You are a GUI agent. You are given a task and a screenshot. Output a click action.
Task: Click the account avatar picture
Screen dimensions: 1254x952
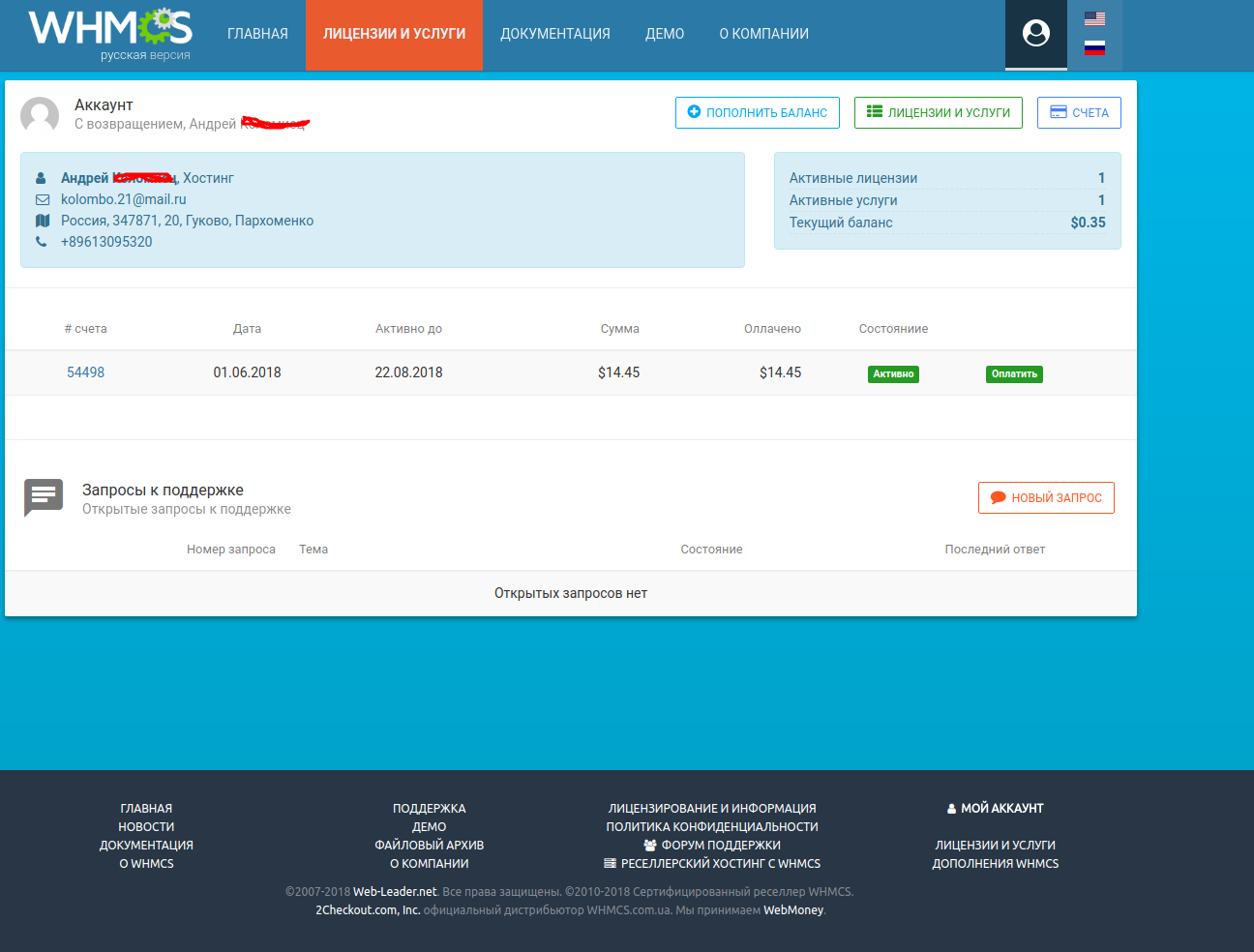tap(40, 115)
